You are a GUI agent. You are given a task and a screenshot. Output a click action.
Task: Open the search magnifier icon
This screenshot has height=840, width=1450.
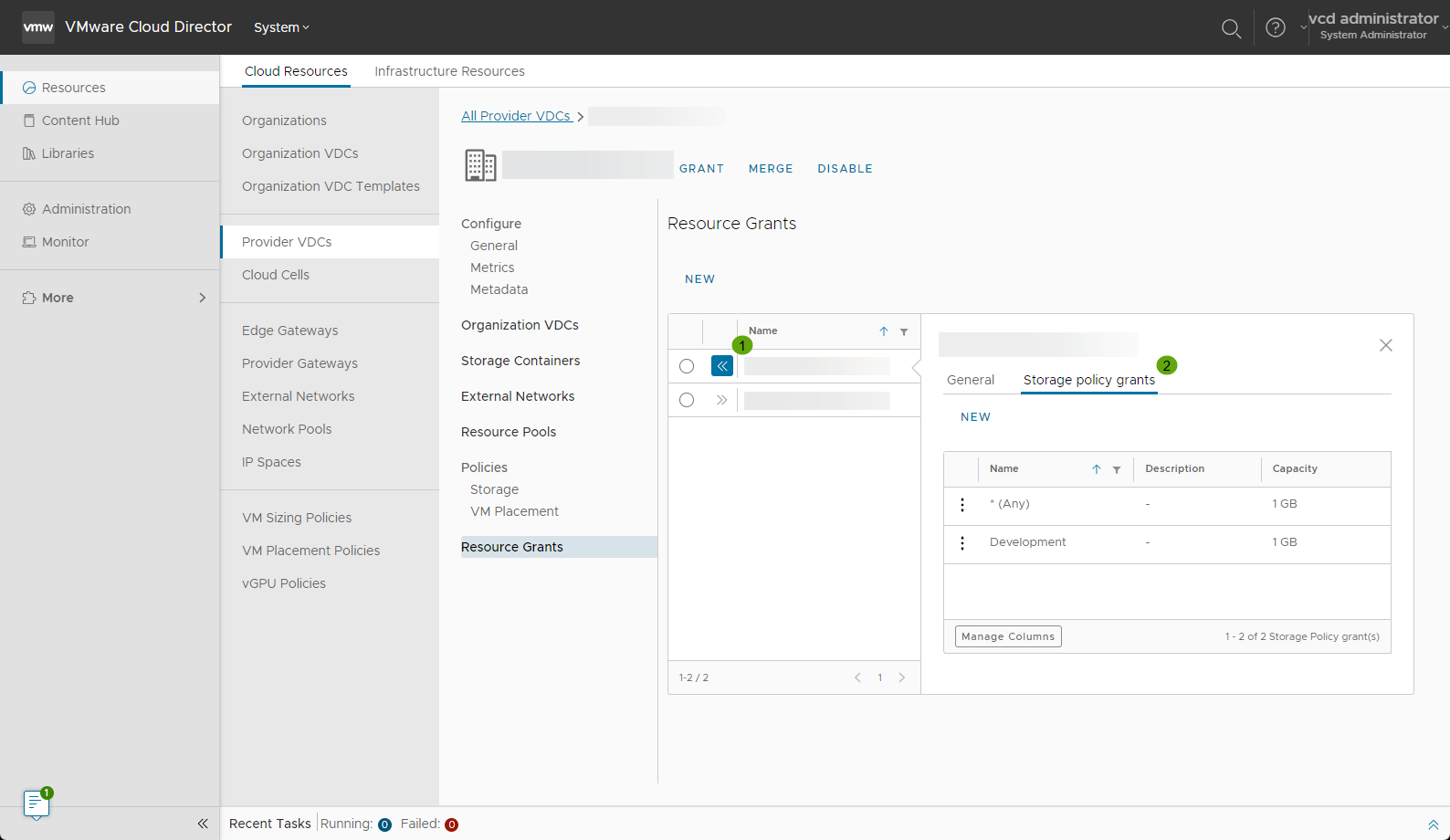[x=1231, y=28]
